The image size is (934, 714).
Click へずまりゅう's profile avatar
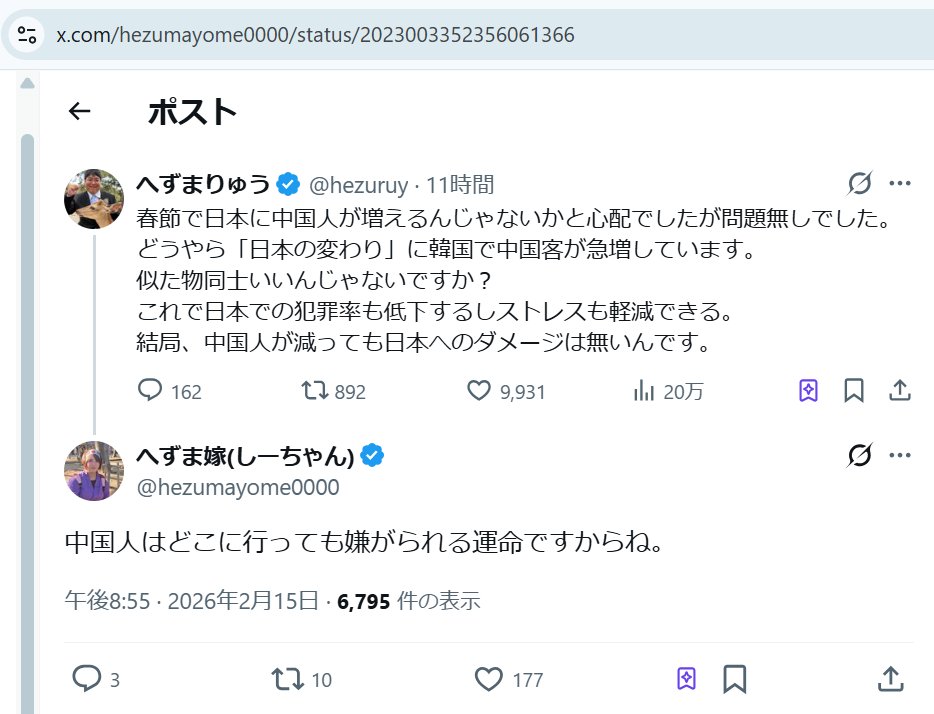[x=94, y=198]
